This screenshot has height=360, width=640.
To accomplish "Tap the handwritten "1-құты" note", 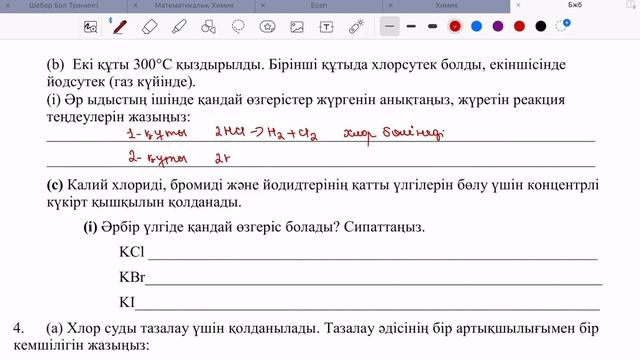I will [x=157, y=134].
